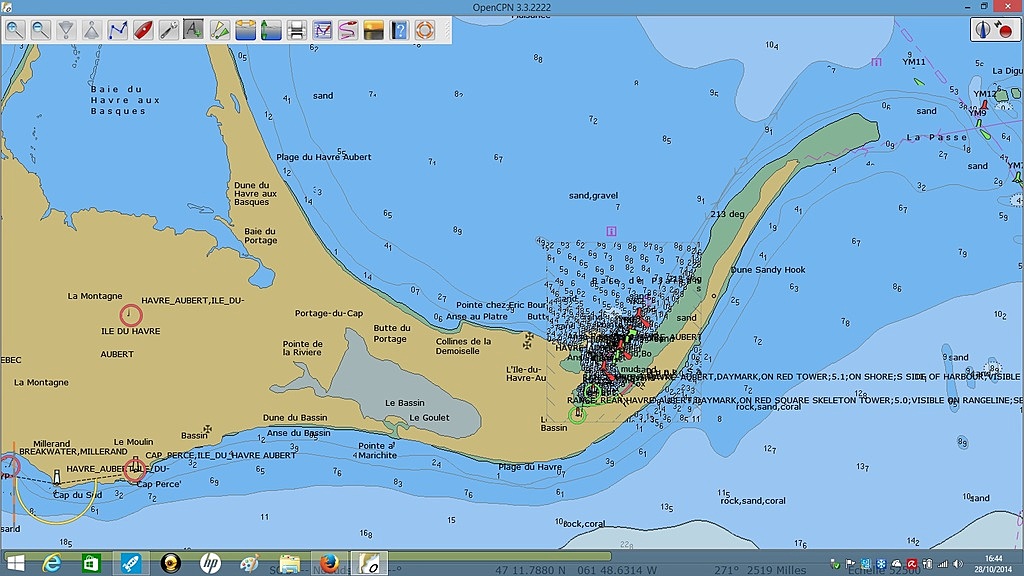The image size is (1024, 576).
Task: Start the Create Route tool
Action: click(x=118, y=30)
